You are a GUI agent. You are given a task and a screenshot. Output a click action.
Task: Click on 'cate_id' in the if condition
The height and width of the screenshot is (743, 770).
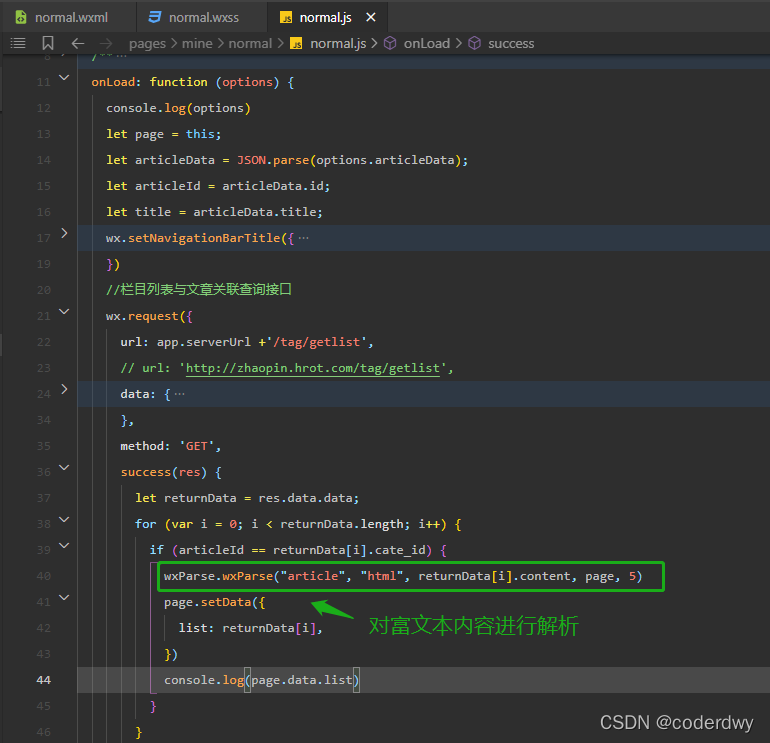[400, 550]
